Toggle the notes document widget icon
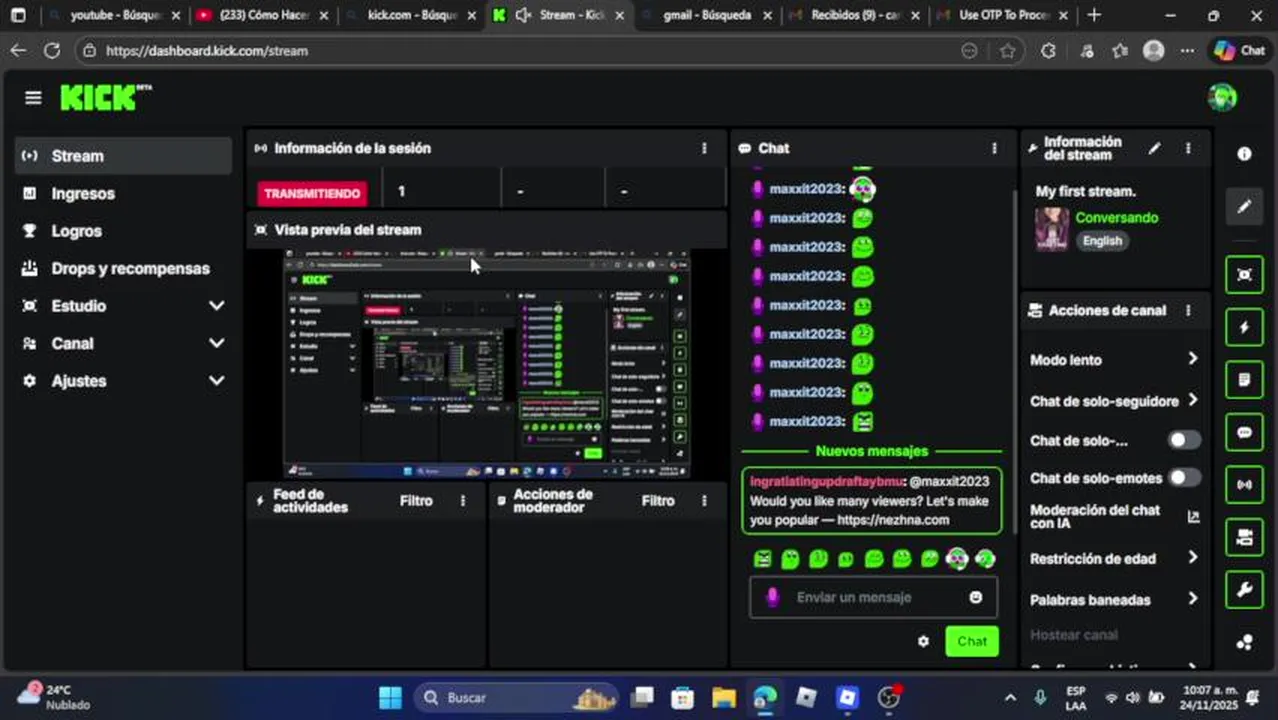 click(1244, 380)
